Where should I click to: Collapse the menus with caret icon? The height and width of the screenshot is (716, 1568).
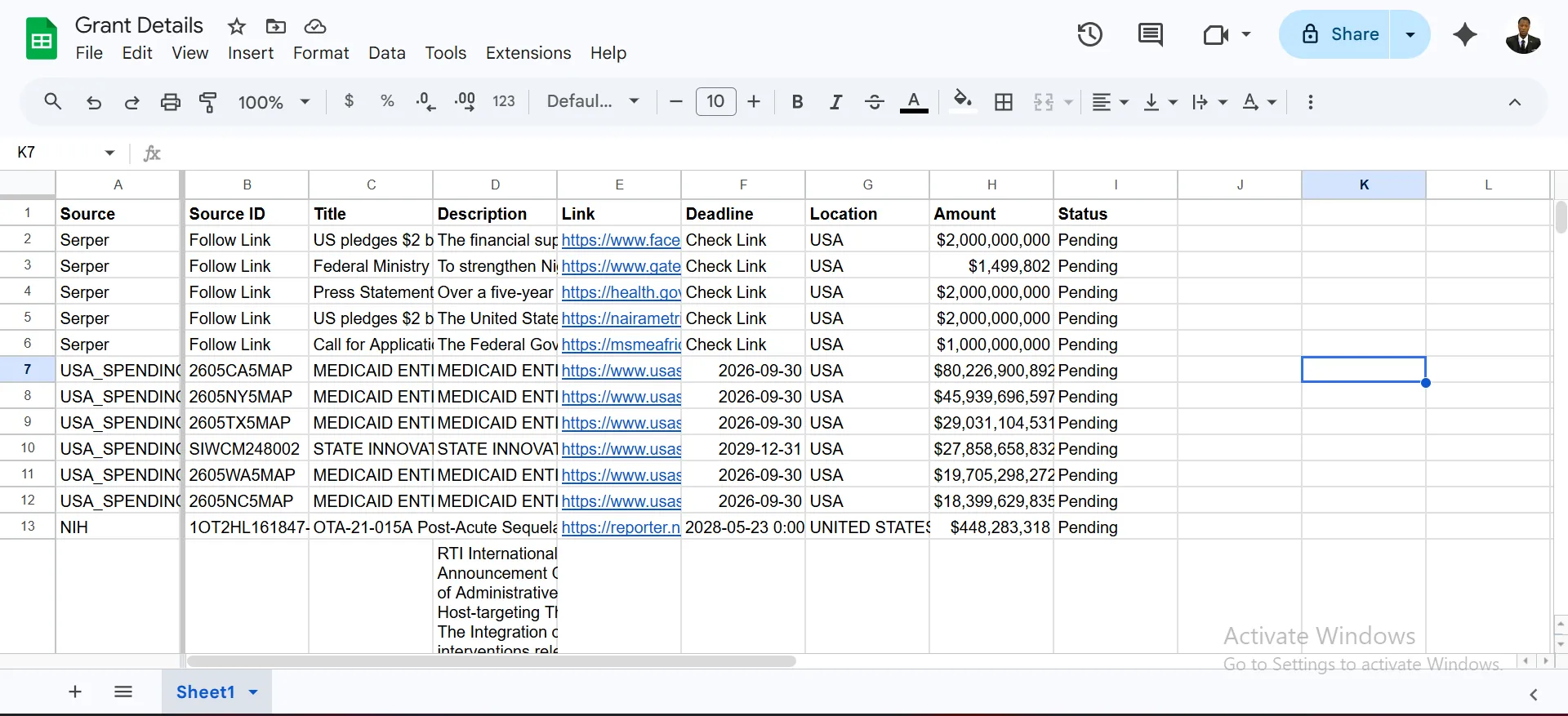(1514, 102)
